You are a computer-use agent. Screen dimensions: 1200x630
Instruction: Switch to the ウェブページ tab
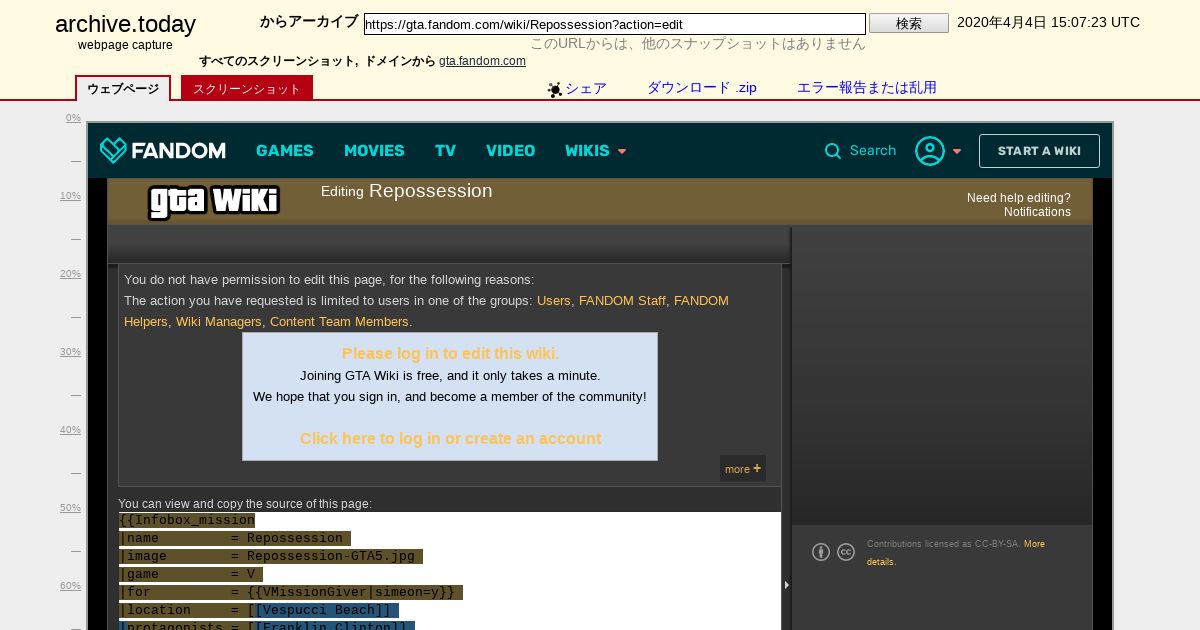[x=123, y=88]
